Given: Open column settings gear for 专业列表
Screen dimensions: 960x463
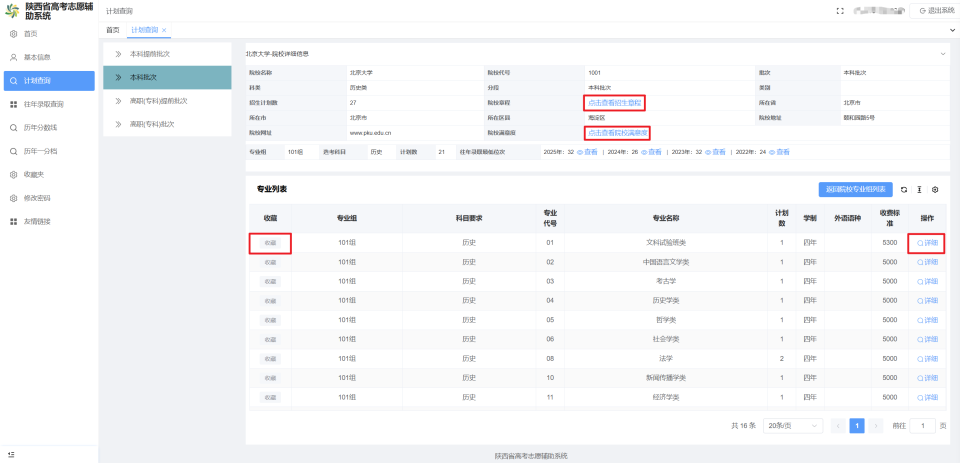Looking at the screenshot, I should point(935,190).
